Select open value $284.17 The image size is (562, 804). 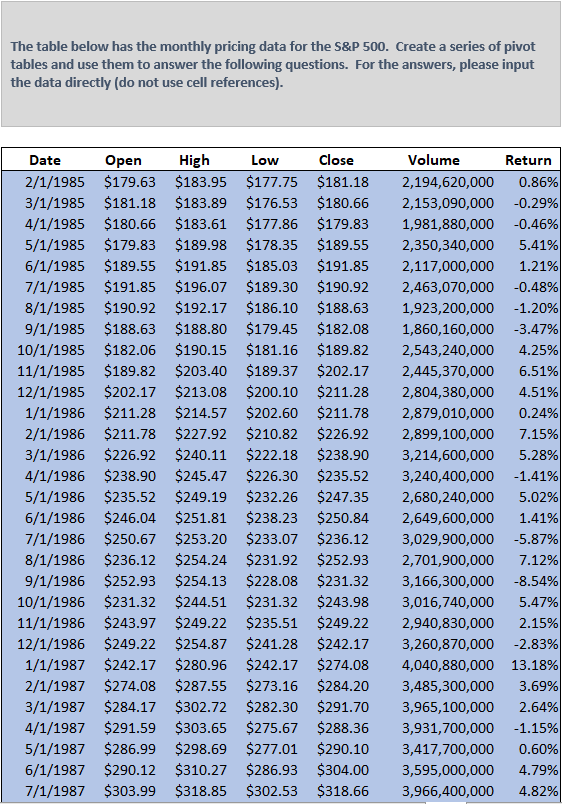(x=130, y=708)
